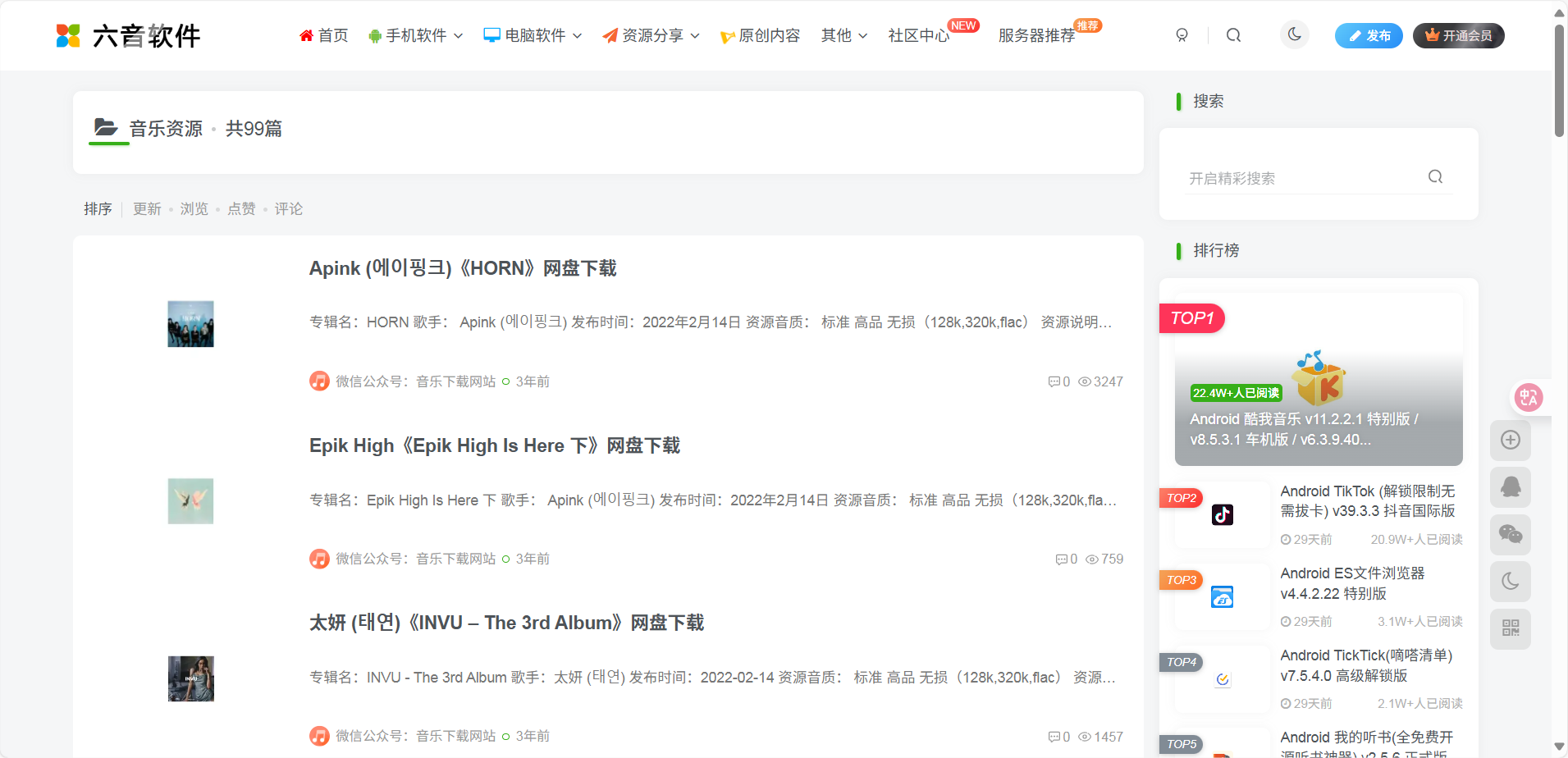Click the 音乐资源 folder icon
Viewport: 1568px width, 758px height.
tap(106, 127)
